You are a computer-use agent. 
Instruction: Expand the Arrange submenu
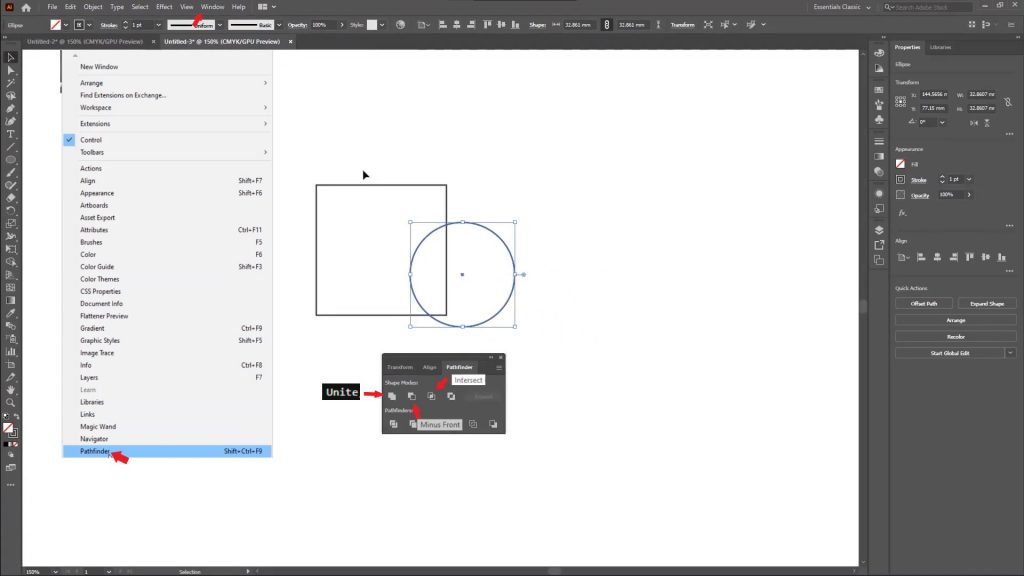(167, 83)
